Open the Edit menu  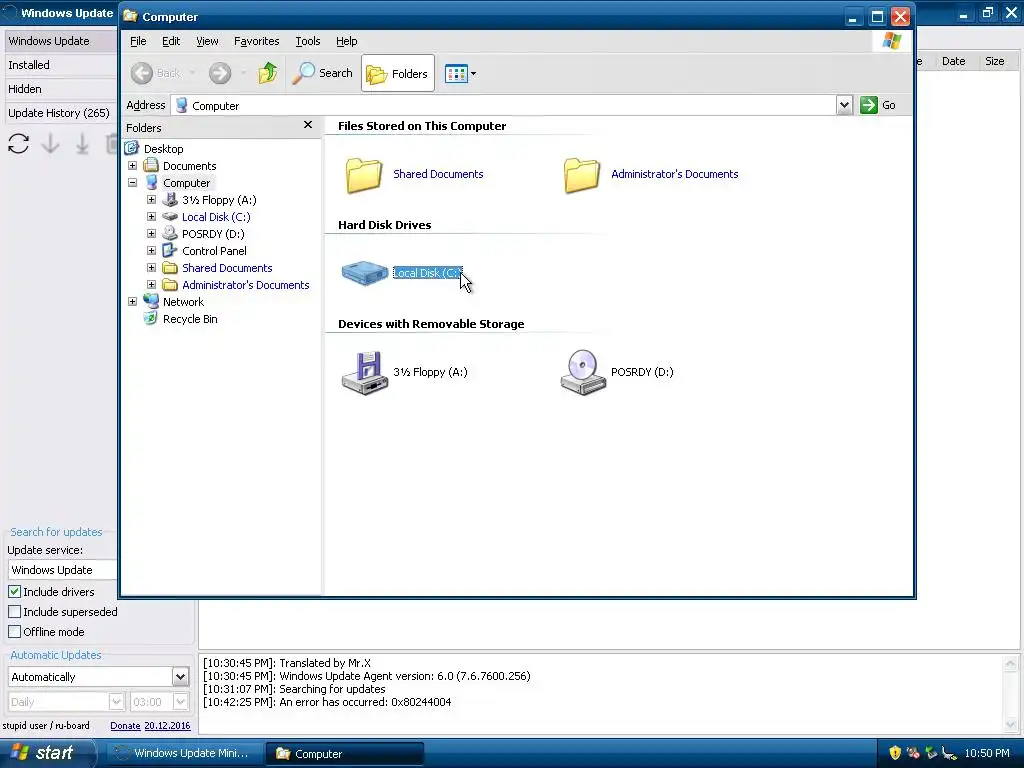(x=171, y=41)
